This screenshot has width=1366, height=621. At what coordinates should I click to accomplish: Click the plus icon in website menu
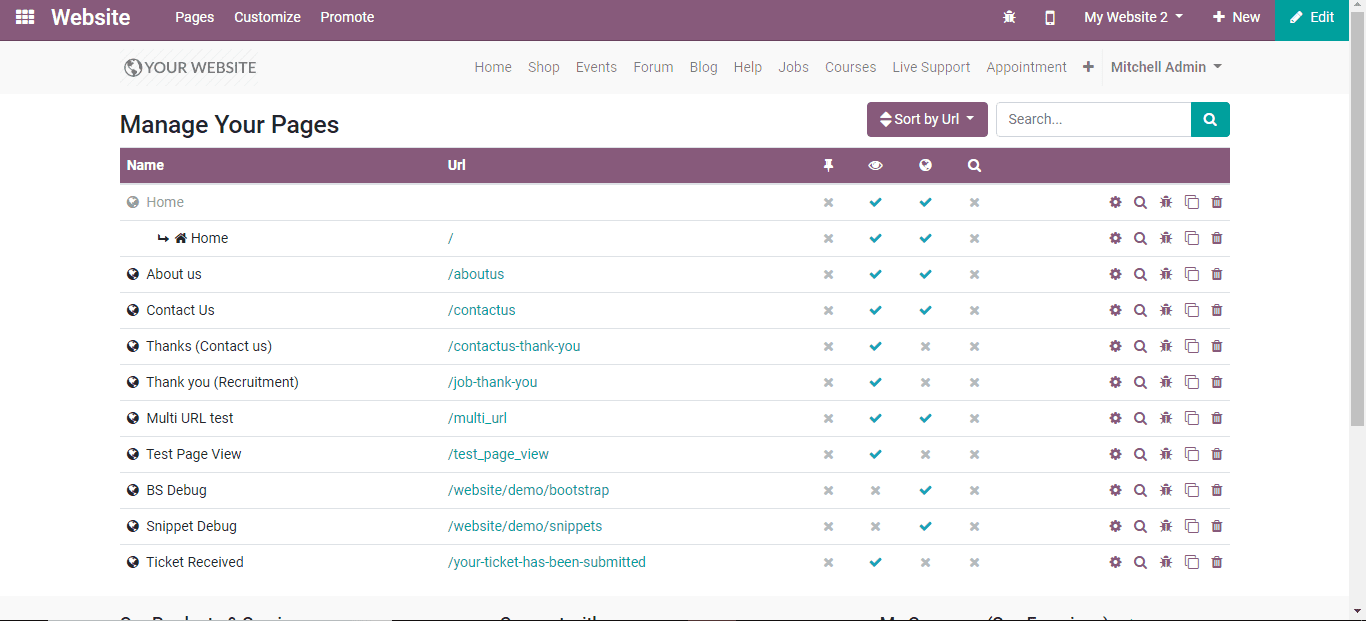point(1088,67)
